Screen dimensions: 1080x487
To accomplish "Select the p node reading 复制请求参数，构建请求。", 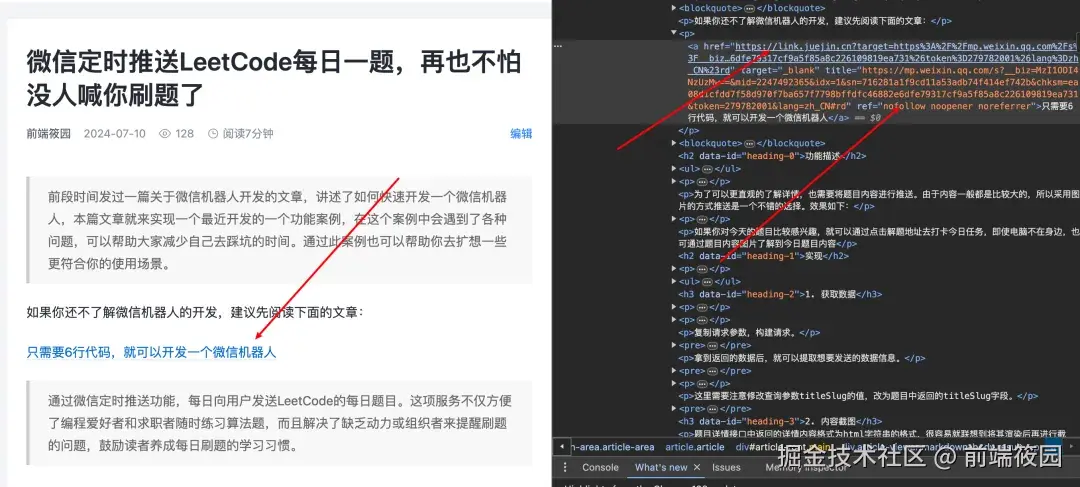I will coord(749,333).
